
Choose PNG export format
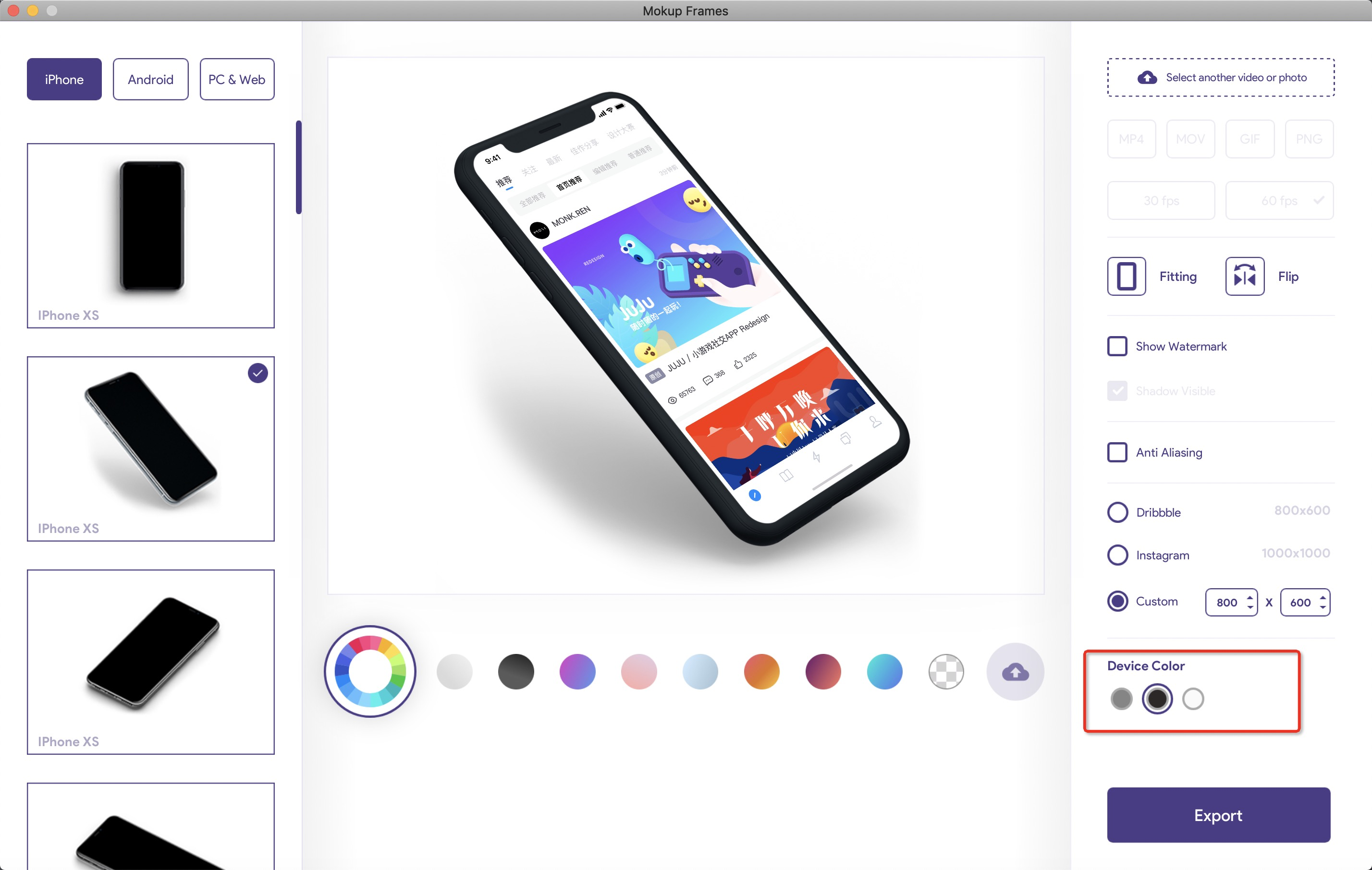pos(1310,139)
